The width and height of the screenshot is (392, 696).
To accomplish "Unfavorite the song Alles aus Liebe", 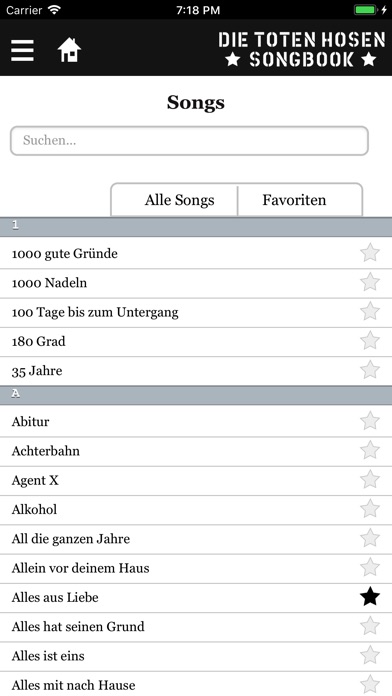I will (x=370, y=597).
